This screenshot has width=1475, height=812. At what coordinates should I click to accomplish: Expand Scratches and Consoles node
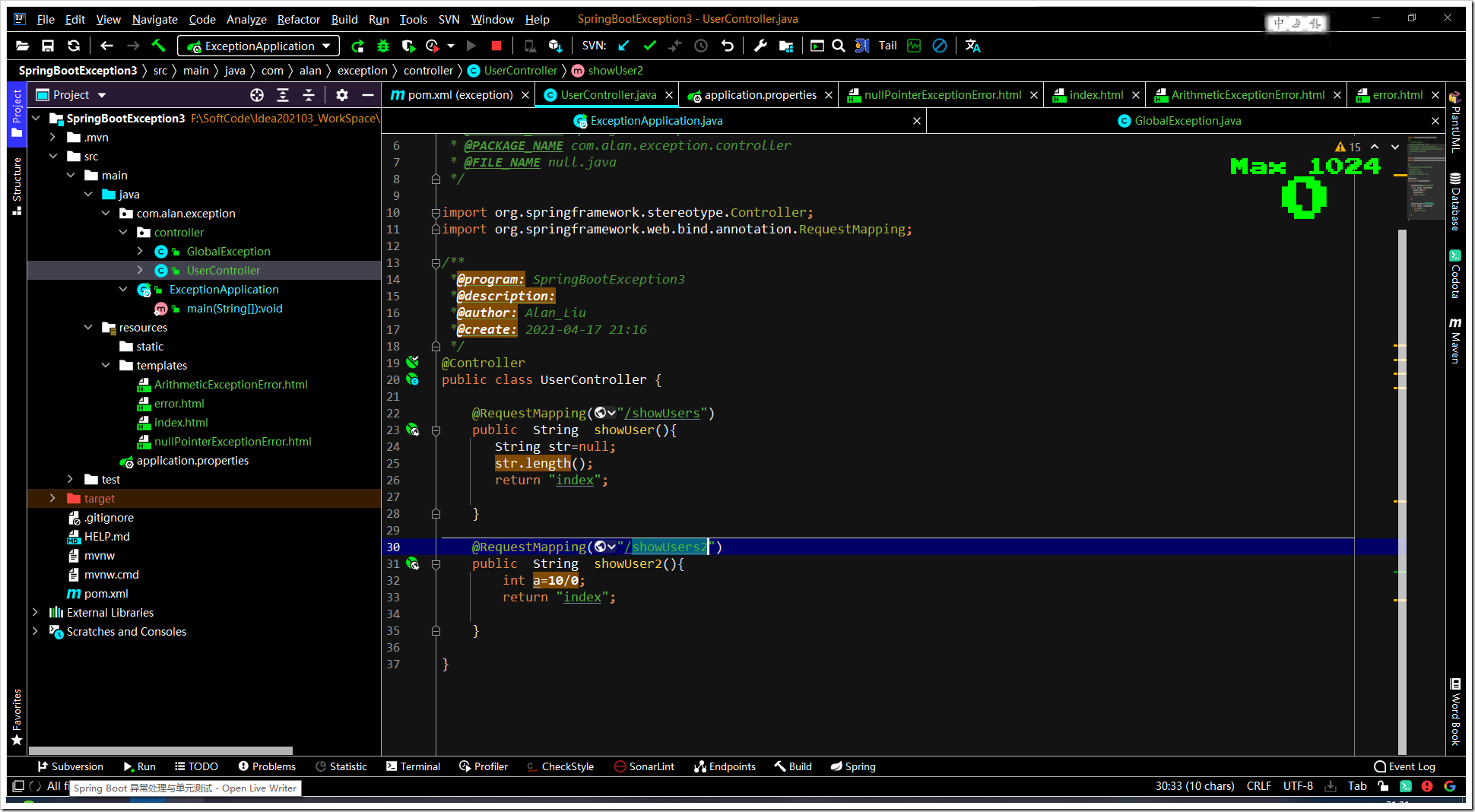pos(35,631)
